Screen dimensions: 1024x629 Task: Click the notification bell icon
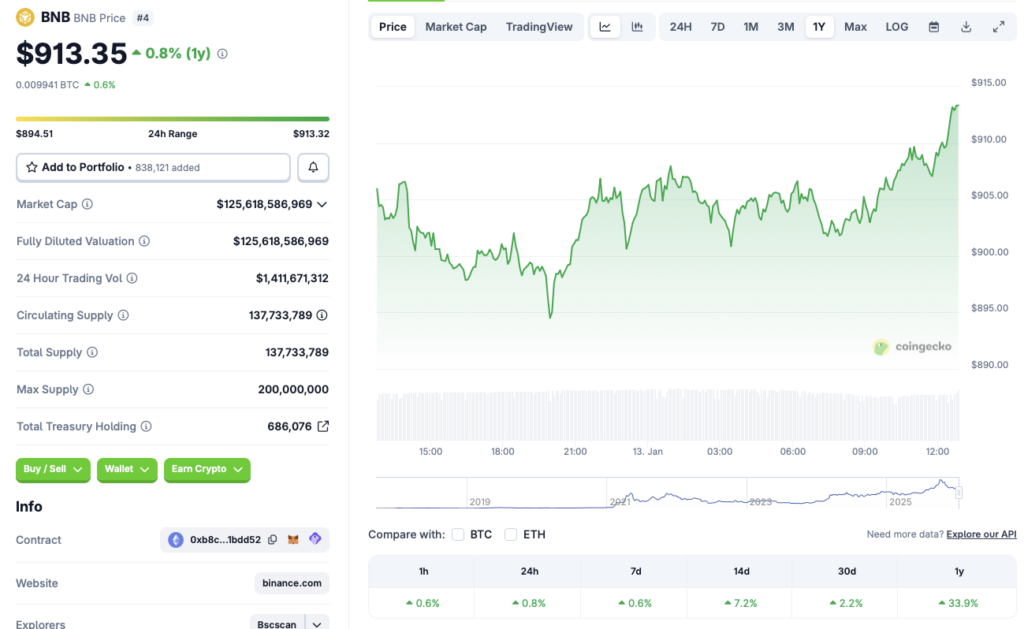click(x=313, y=167)
